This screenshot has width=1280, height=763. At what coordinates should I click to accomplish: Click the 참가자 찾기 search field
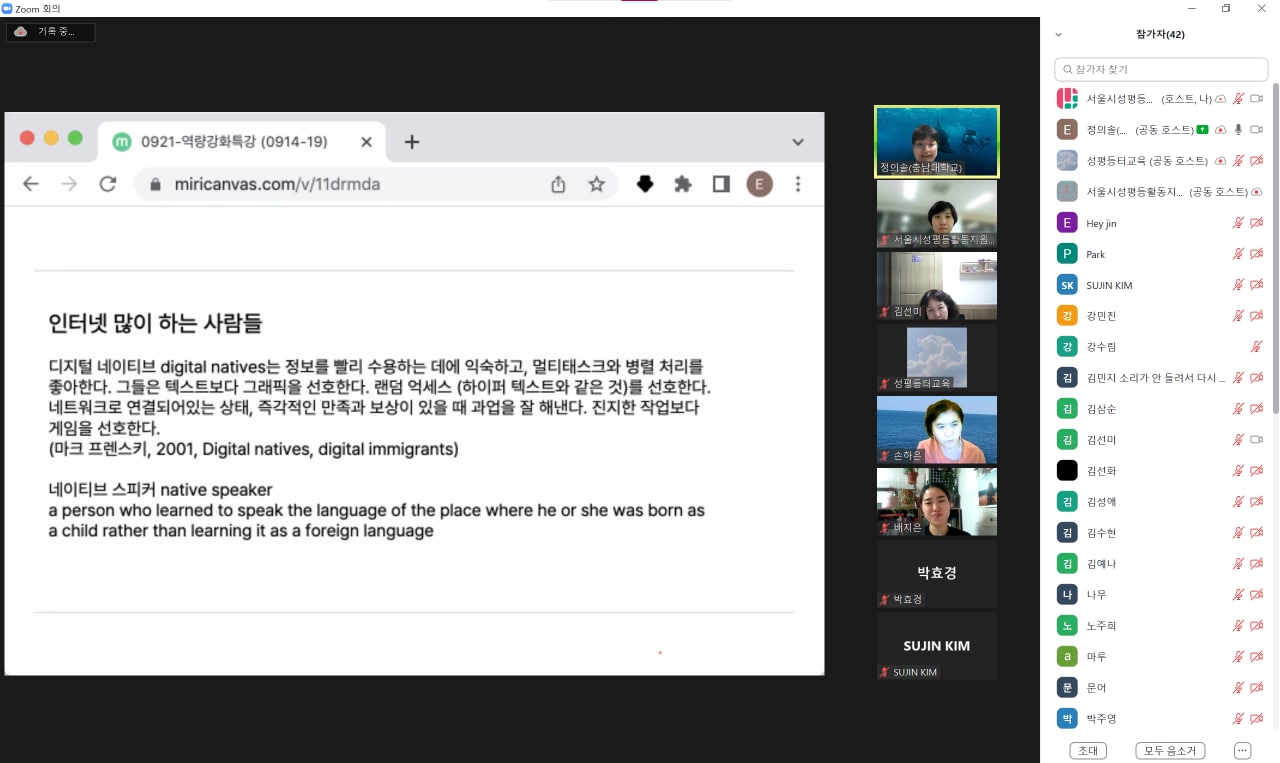(x=1160, y=68)
